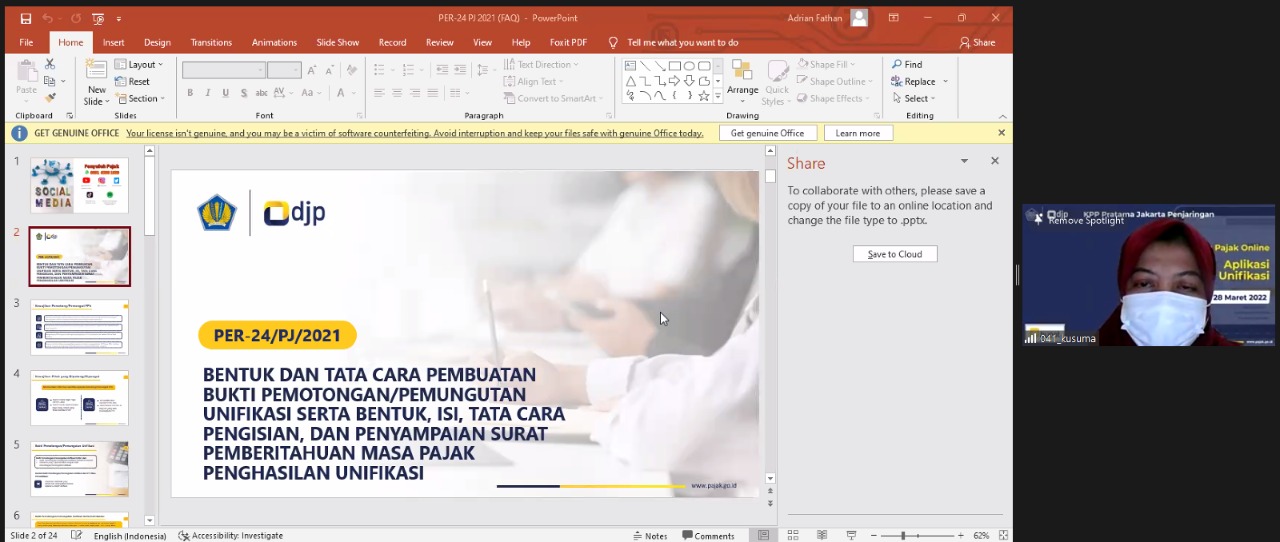Toggle Normal view button in status bar
The height and width of the screenshot is (542, 1280).
(x=763, y=536)
